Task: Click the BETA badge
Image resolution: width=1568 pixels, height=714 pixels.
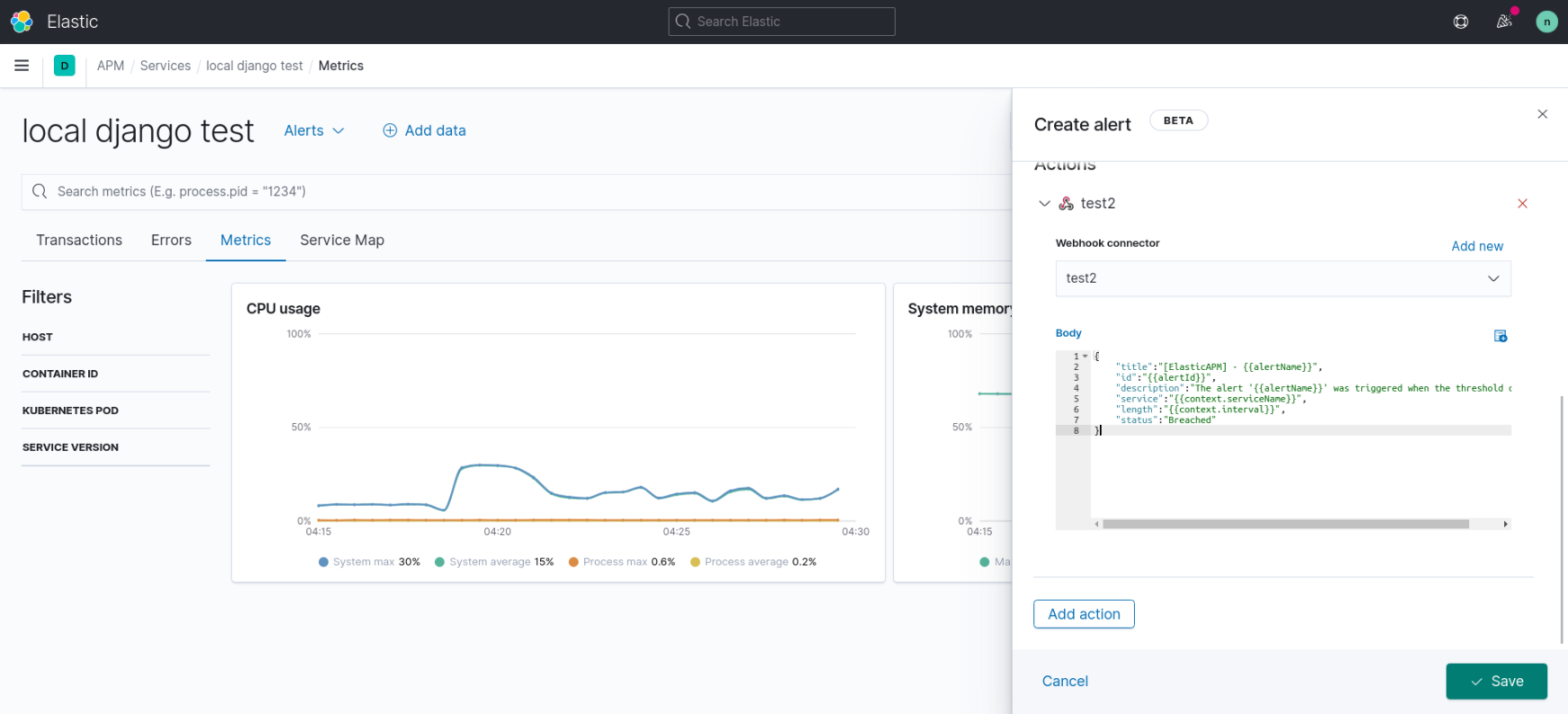Action: pyautogui.click(x=1178, y=120)
